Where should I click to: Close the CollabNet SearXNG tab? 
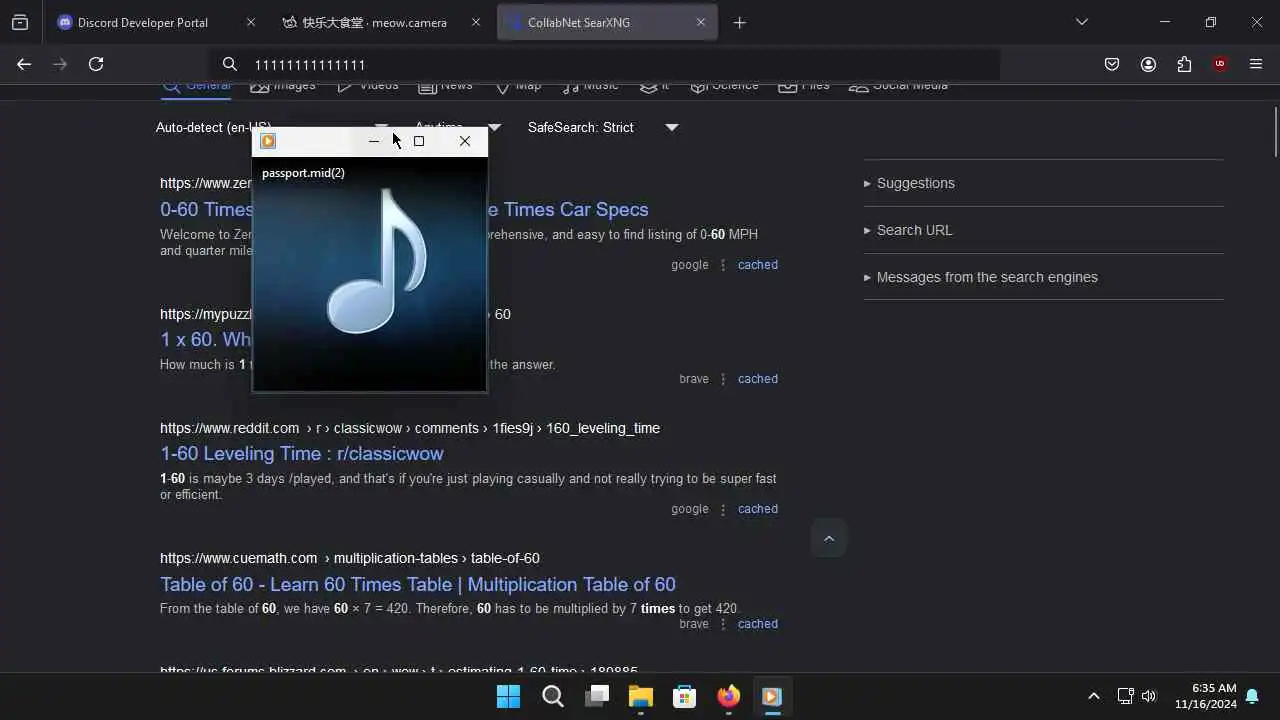[x=701, y=22]
